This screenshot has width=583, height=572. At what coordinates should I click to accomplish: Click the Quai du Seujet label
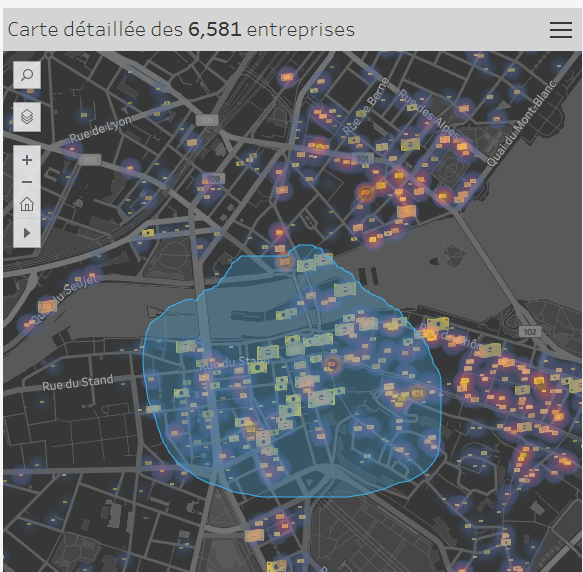click(x=65, y=299)
